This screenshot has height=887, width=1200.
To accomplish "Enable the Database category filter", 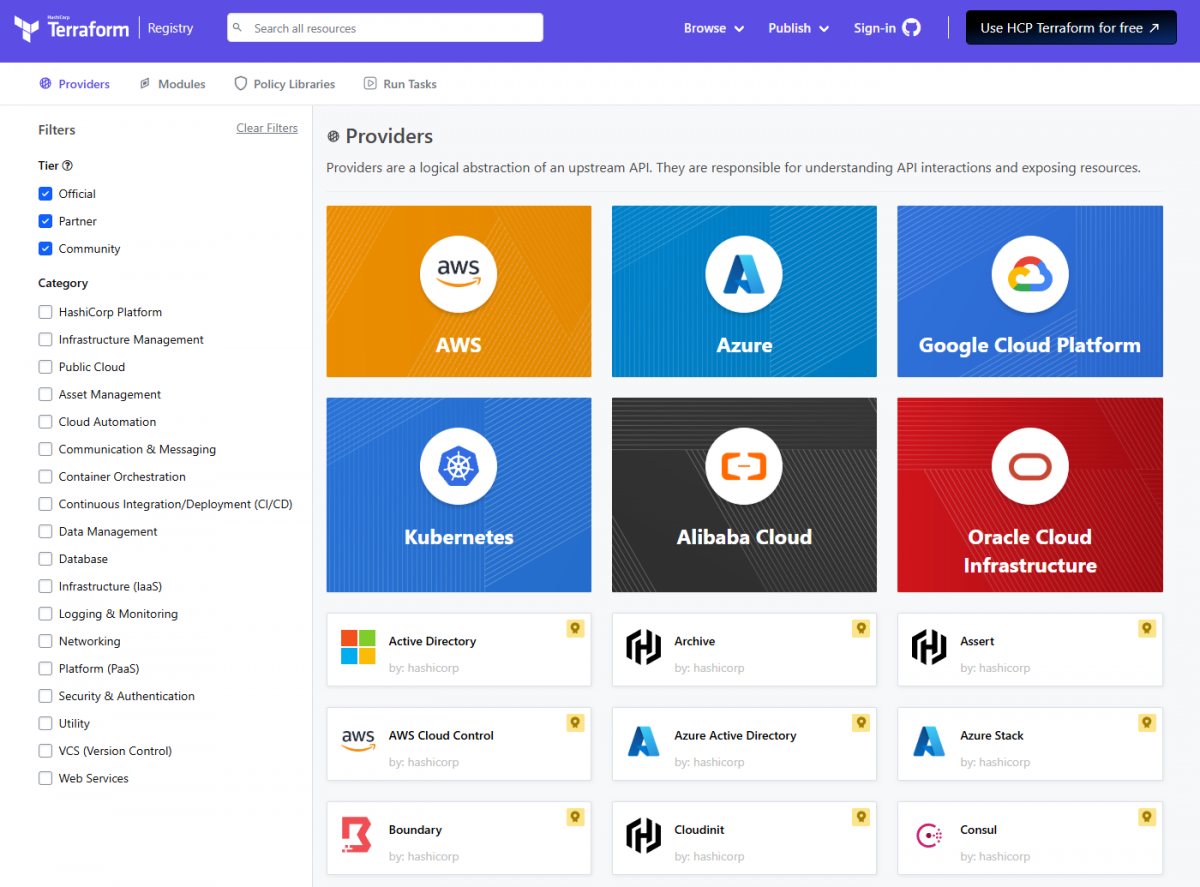I will tap(45, 558).
